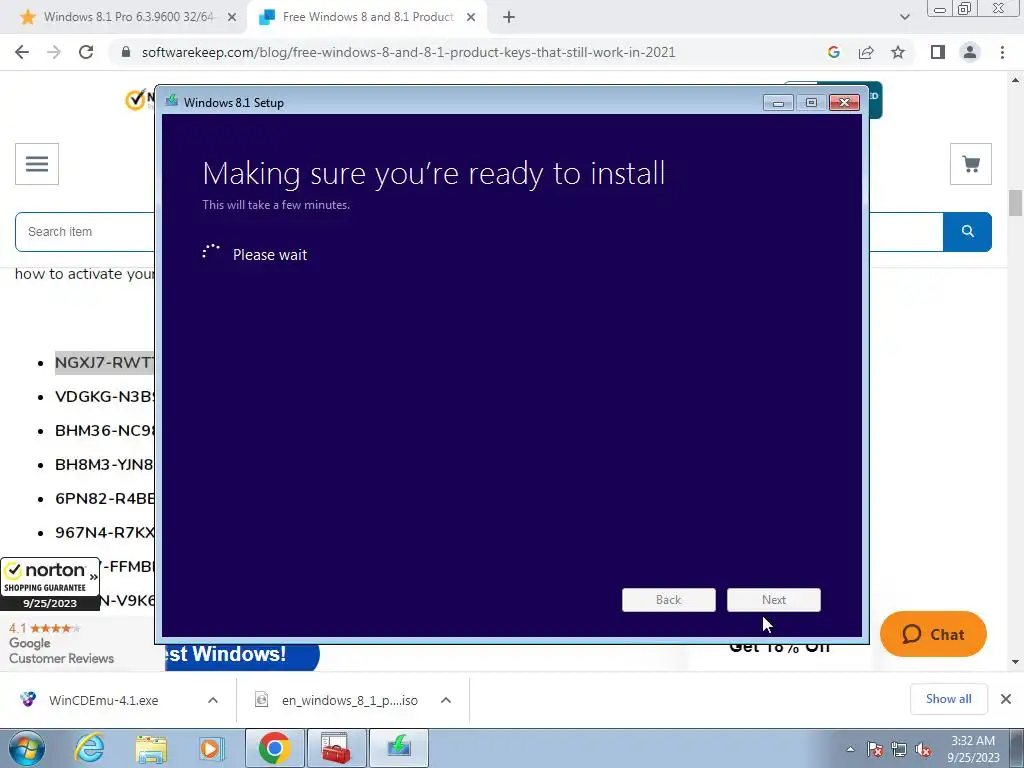1024x768 pixels.
Task: Select product key starting 6PN82-R4BB
Action: pos(104,498)
